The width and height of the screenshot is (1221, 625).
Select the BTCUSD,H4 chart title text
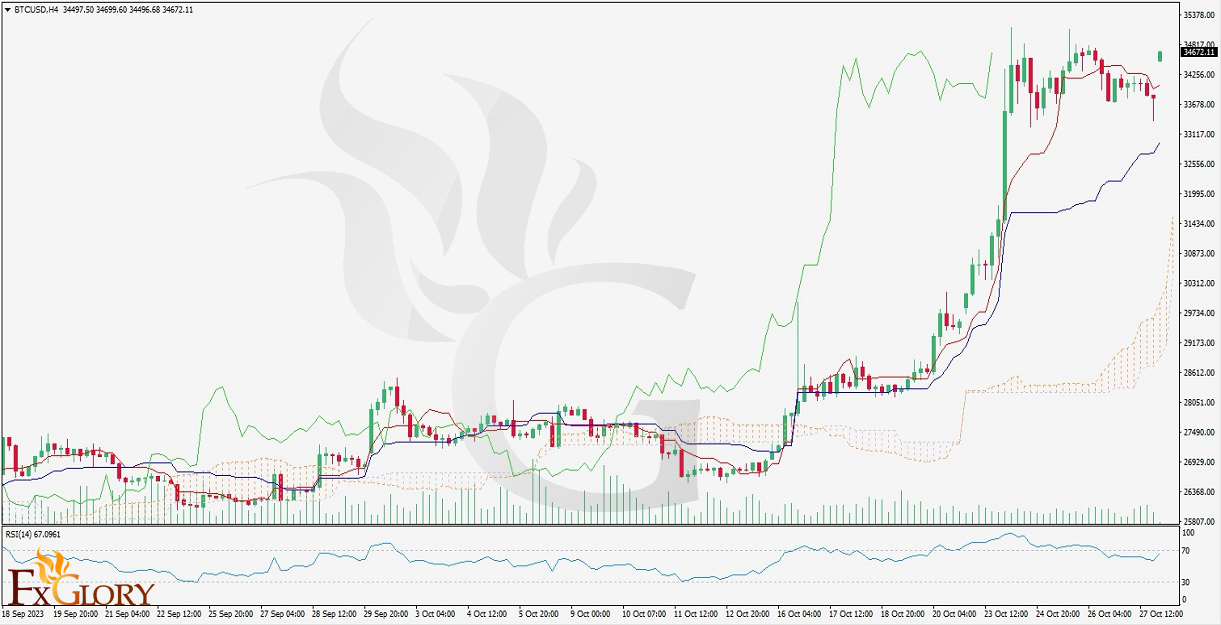coord(35,9)
